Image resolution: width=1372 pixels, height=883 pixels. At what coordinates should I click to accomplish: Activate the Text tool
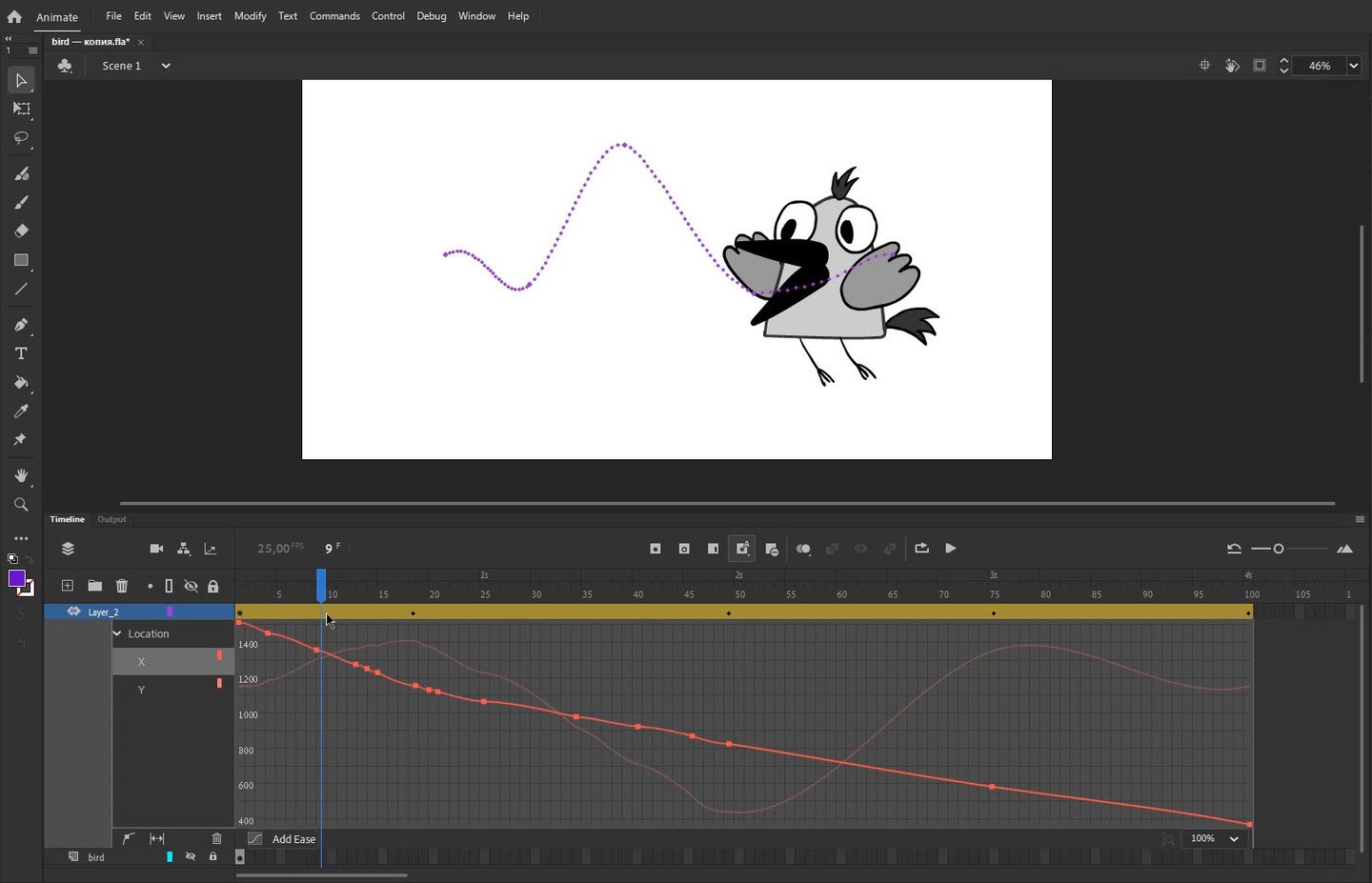21,353
